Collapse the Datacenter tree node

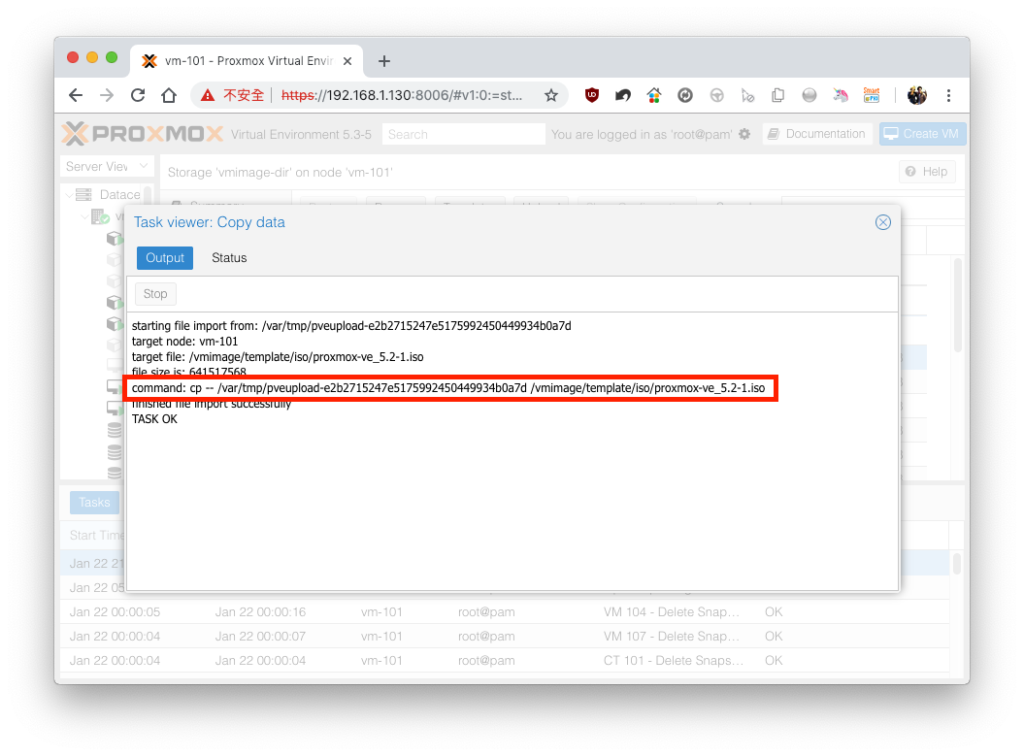[70, 195]
